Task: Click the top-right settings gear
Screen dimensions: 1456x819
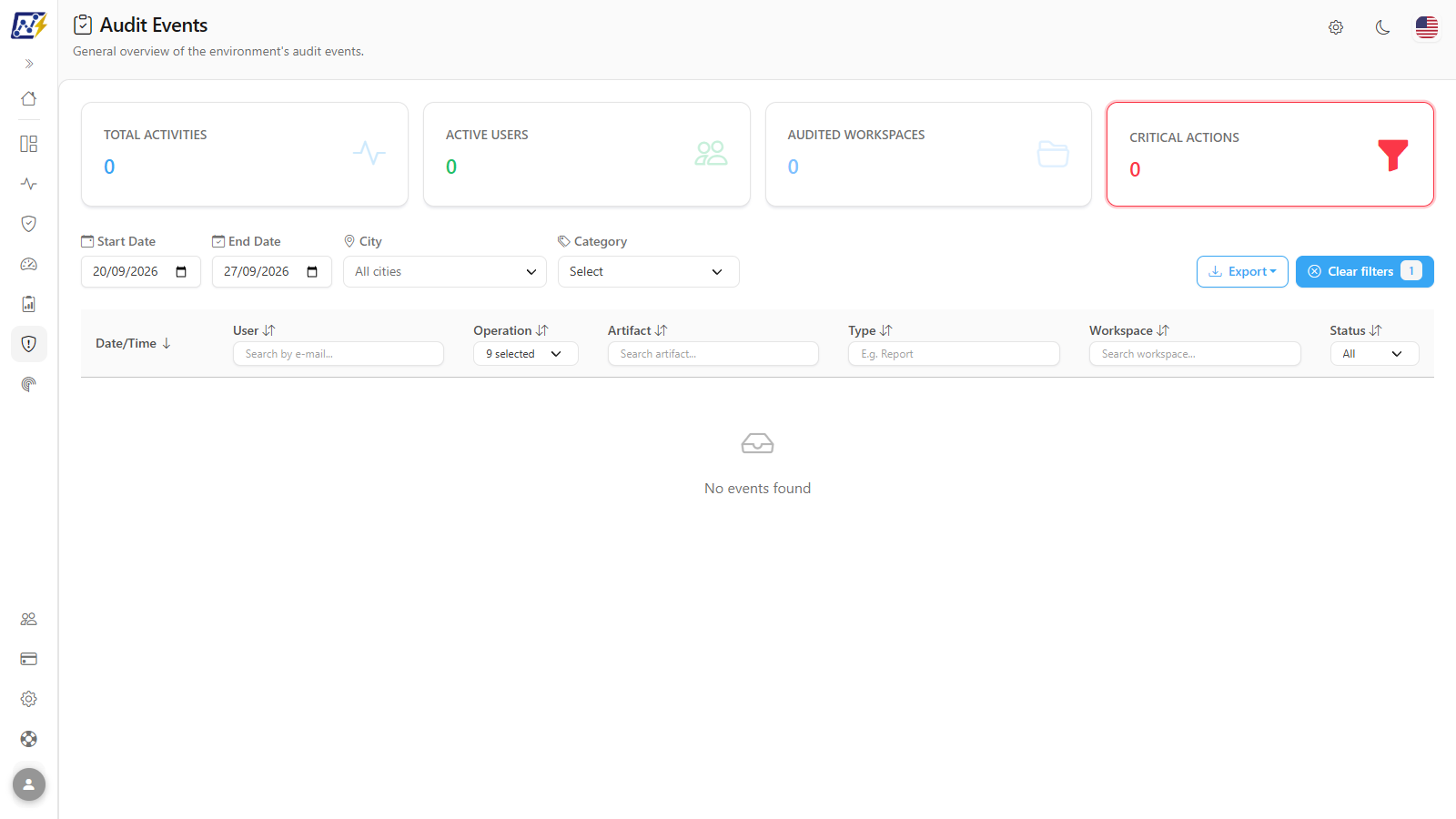Action: 1336,27
